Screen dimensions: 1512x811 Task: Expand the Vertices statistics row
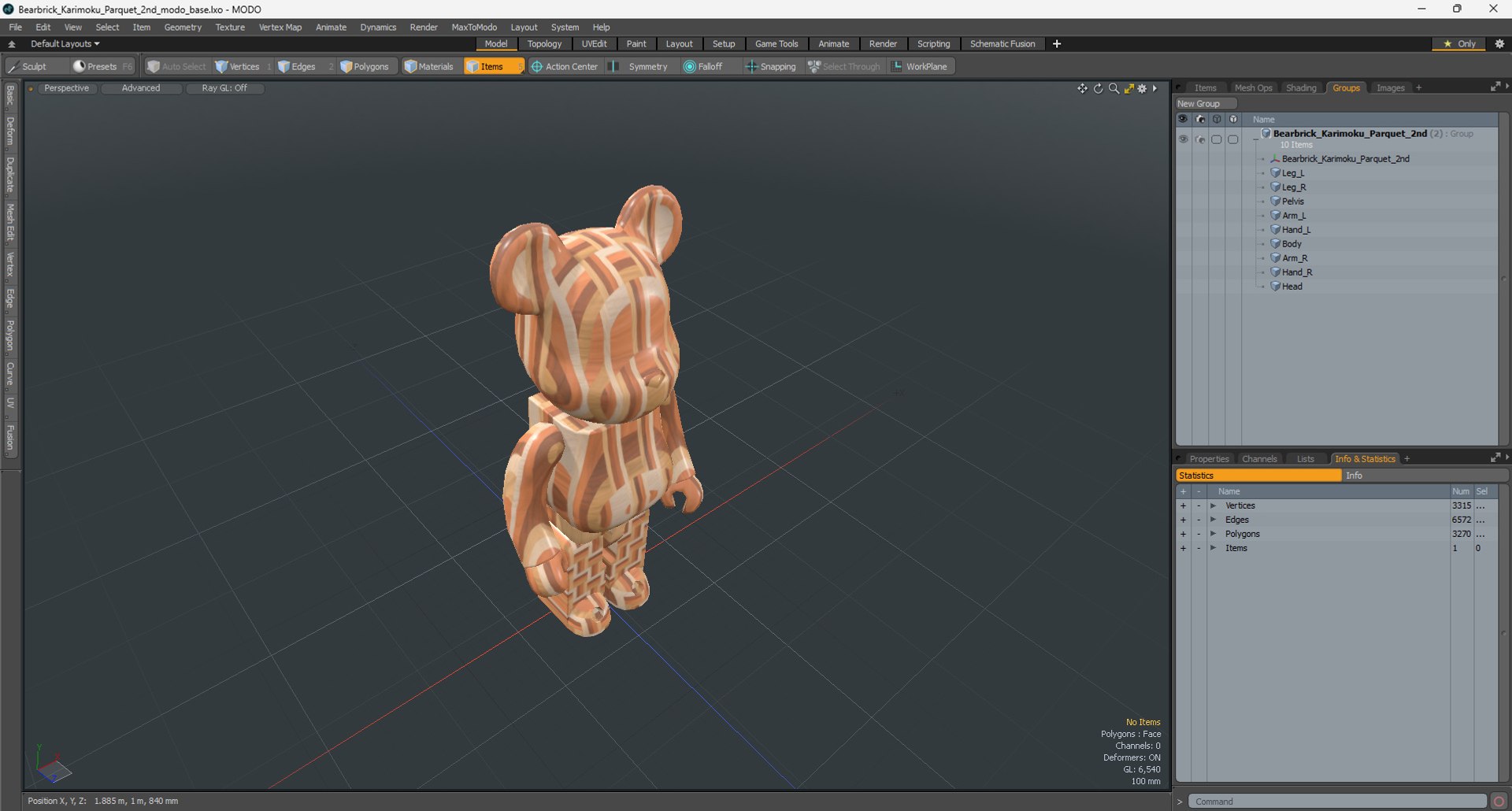click(1213, 505)
